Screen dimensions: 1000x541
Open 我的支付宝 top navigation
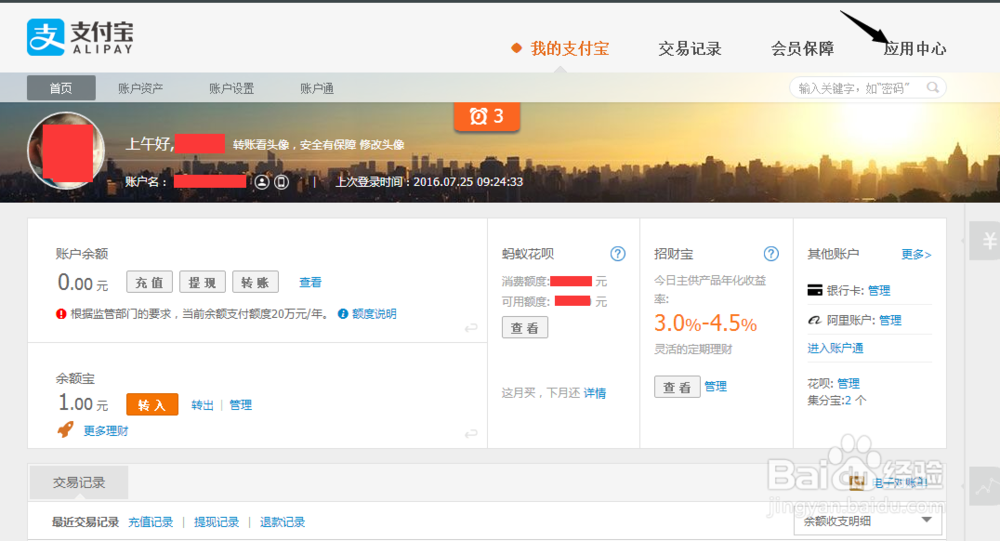tap(570, 48)
